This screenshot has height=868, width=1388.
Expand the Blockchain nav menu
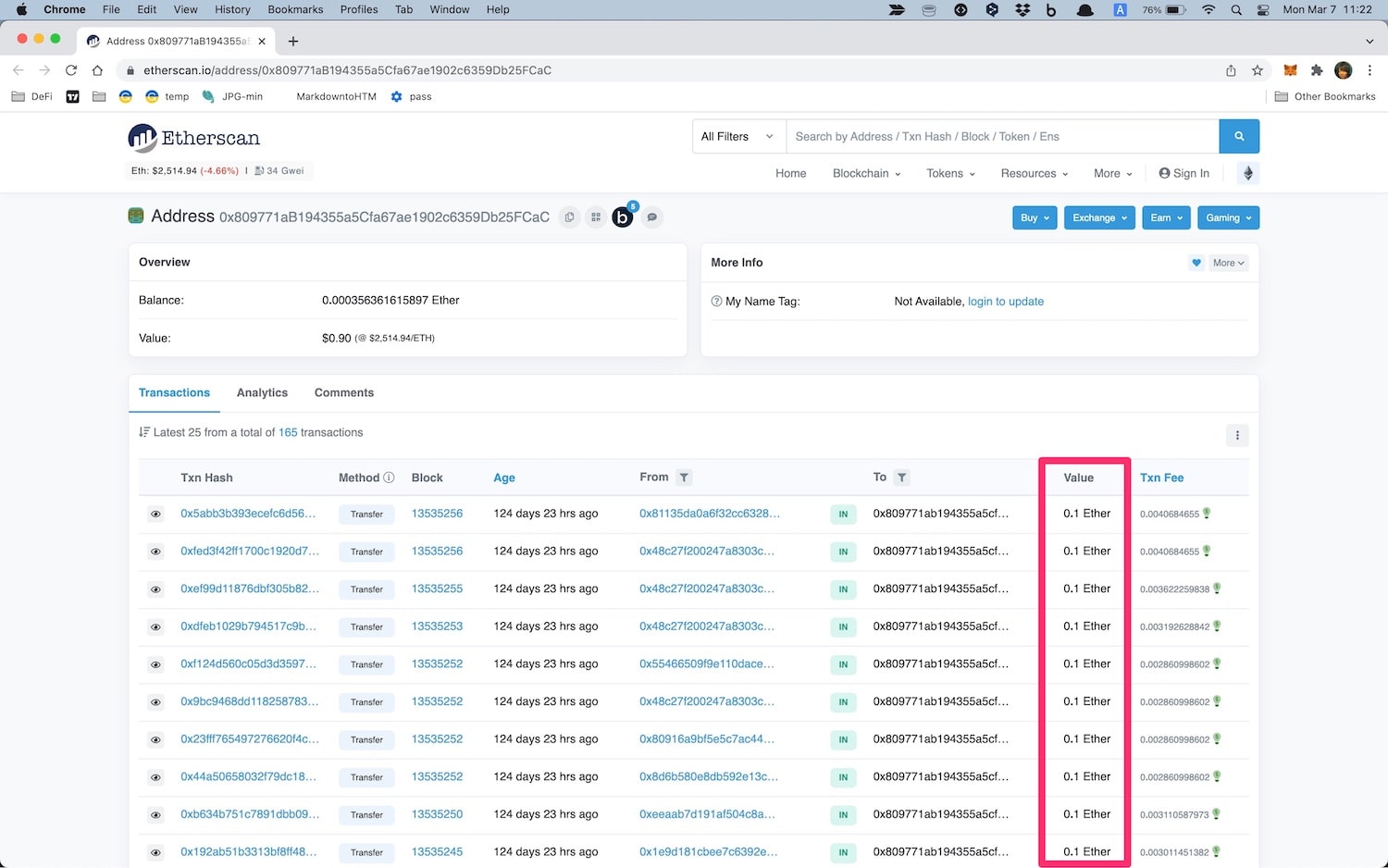coord(866,173)
